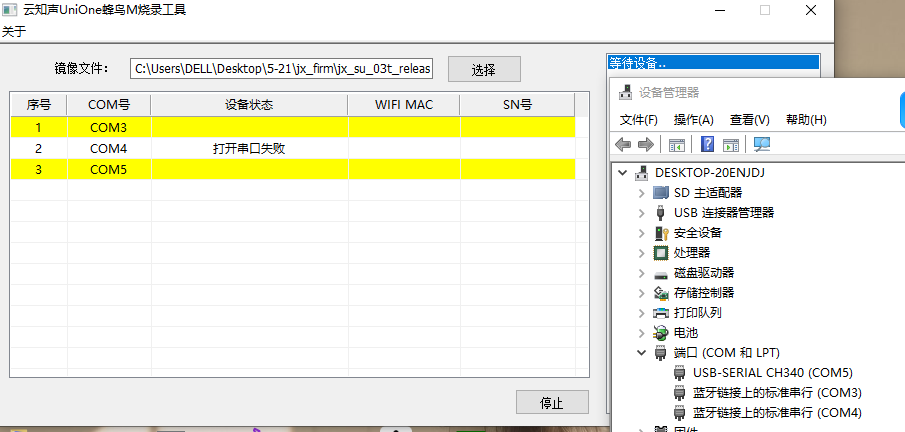This screenshot has height=432, width=905.
Task: Expand the USB 连接器管理器 node
Action: [x=641, y=213]
